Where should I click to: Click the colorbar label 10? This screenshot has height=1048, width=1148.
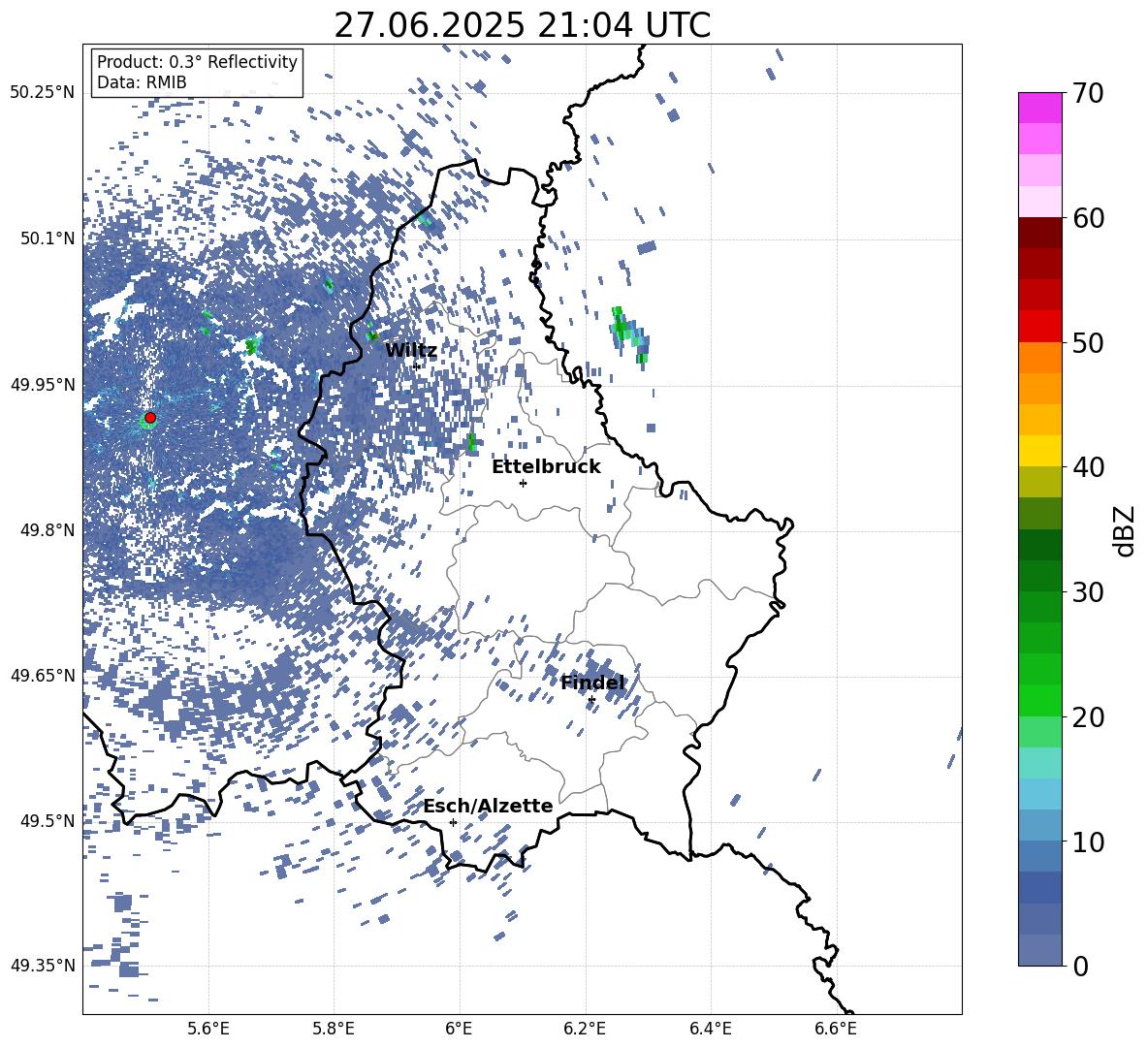click(x=1089, y=842)
